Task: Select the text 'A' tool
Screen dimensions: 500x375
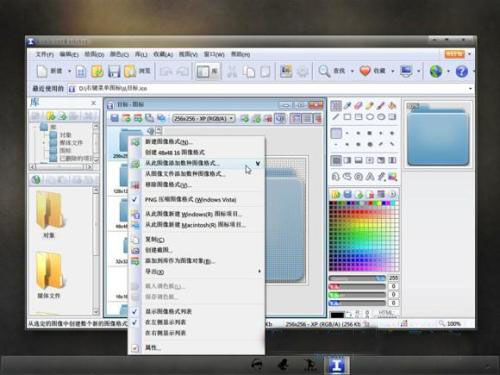Action: pos(370,177)
